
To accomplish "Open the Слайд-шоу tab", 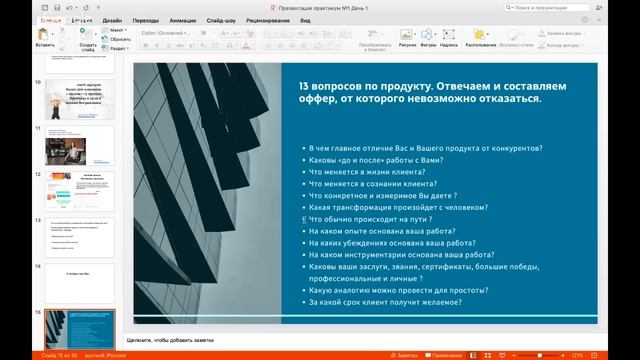I will click(x=221, y=20).
